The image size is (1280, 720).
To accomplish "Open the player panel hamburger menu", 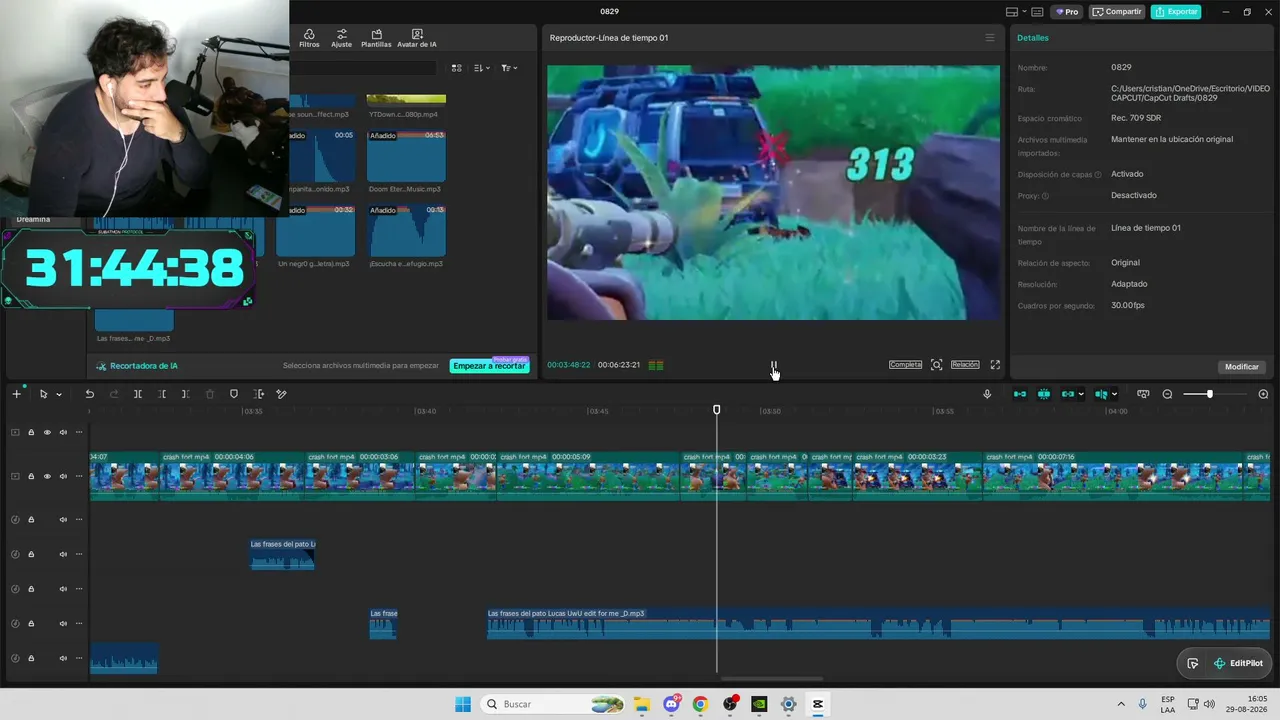I will click(990, 38).
